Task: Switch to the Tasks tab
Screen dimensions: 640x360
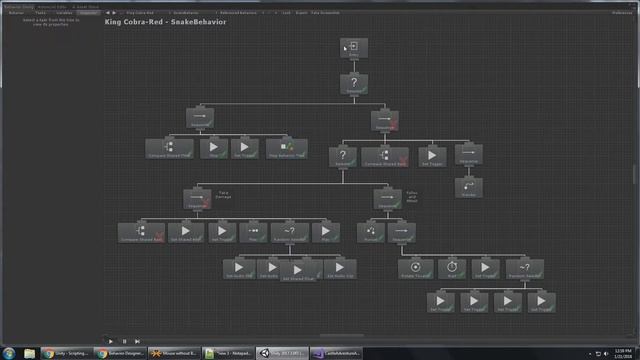Action: (40, 13)
